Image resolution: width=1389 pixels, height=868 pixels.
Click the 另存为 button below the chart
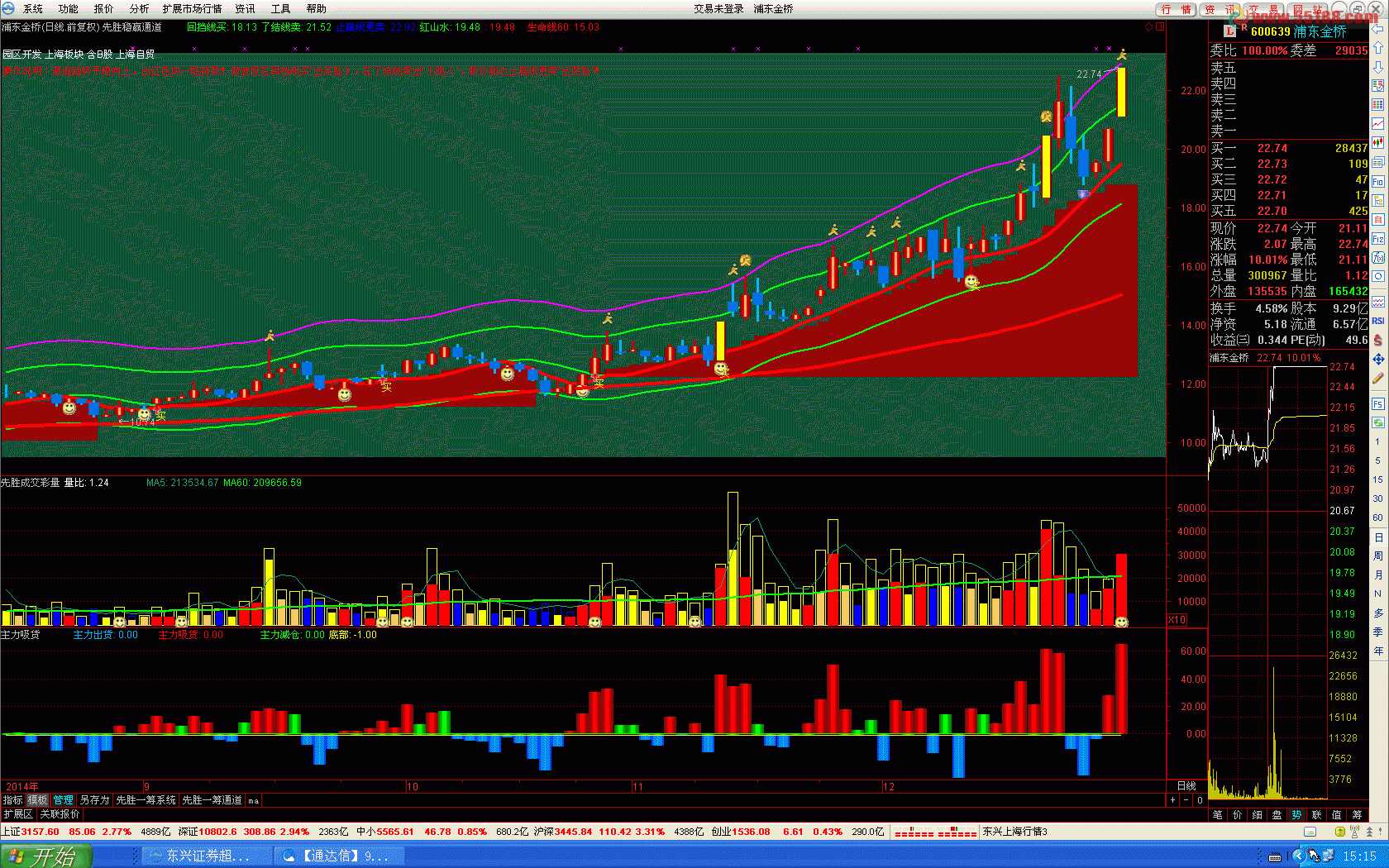tap(95, 800)
